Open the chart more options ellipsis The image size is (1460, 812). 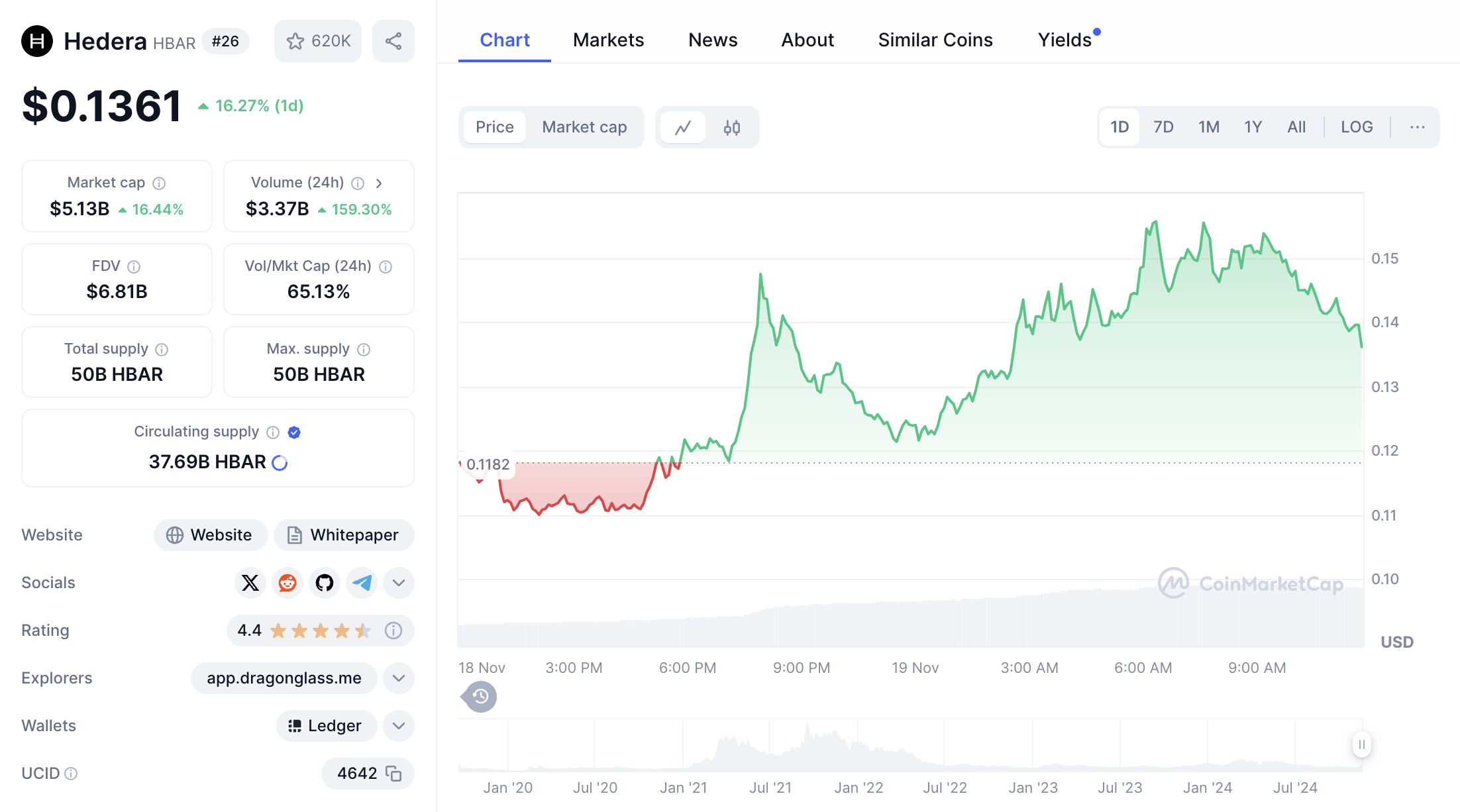coord(1417,127)
